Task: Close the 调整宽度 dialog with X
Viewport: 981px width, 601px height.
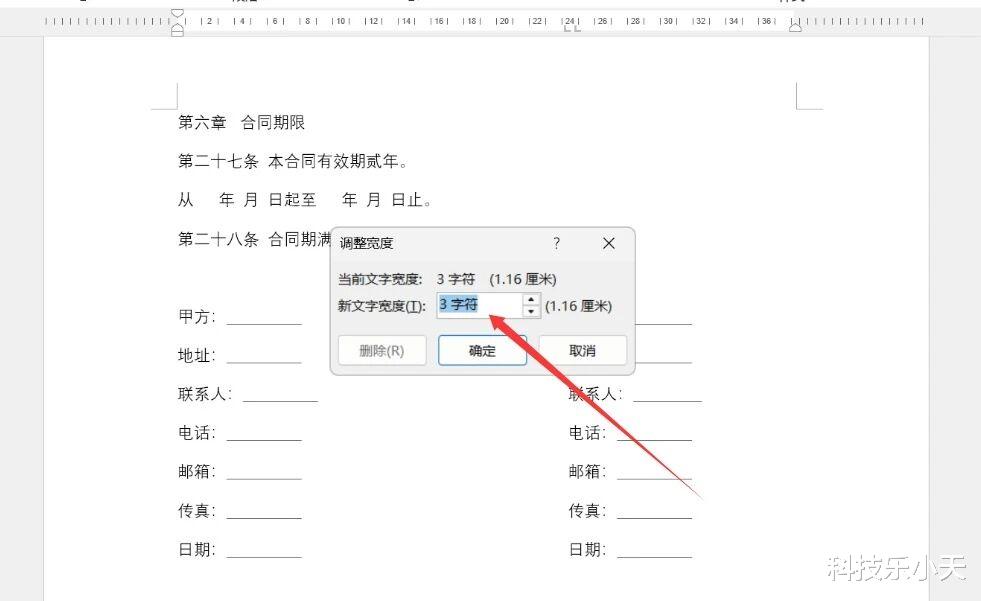Action: click(609, 243)
